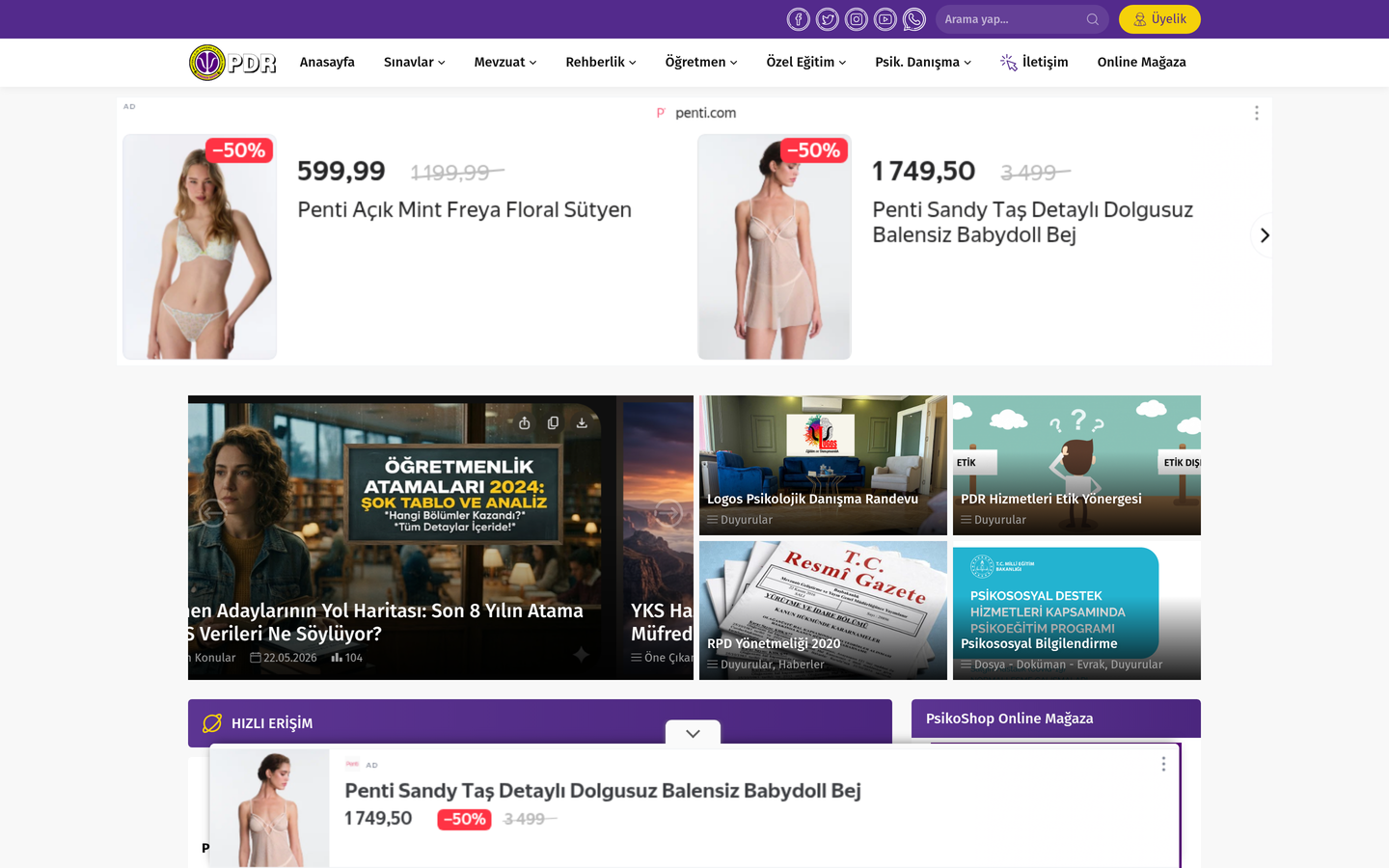Open the Instagram social icon

point(856,19)
